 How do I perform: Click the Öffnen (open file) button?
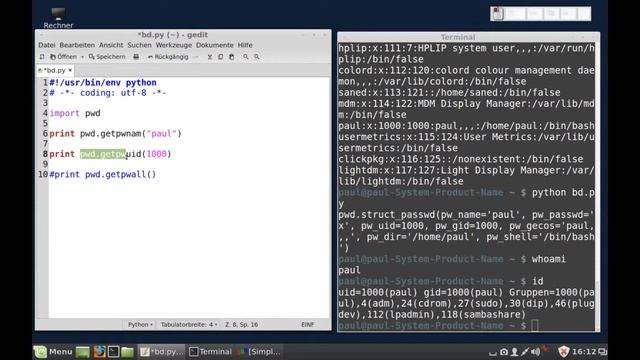point(63,57)
